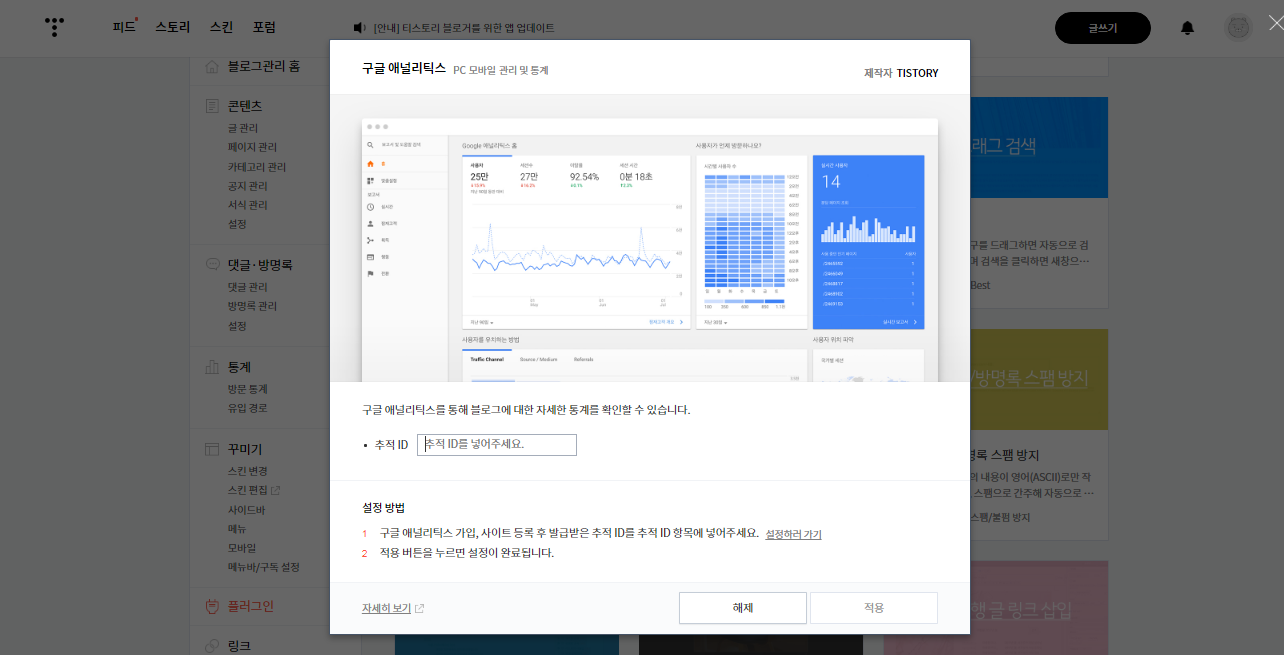1284x655 pixels.
Task: Focus the 추적 ID input field
Action: (497, 444)
